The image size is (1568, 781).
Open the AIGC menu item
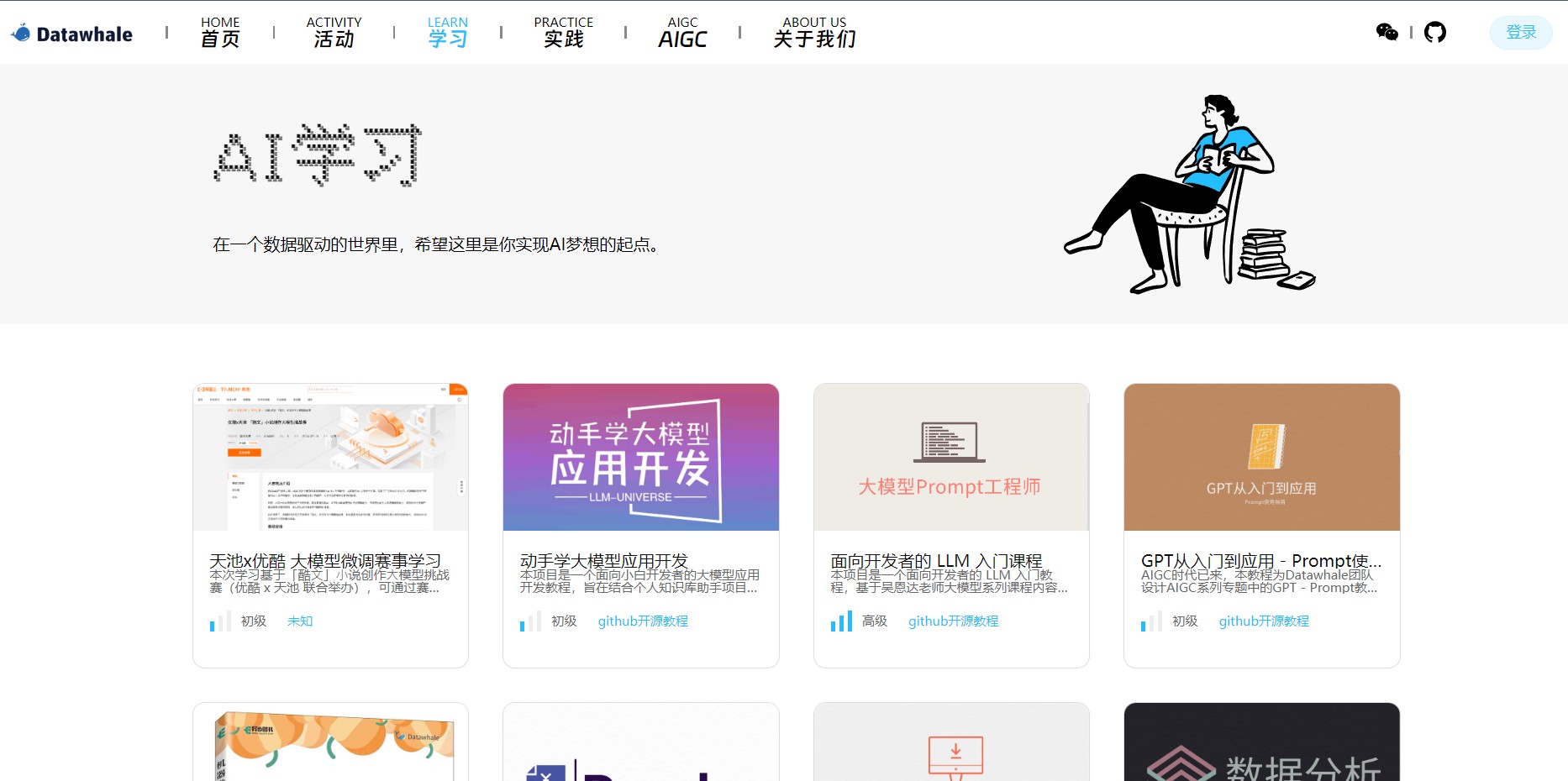tap(682, 32)
